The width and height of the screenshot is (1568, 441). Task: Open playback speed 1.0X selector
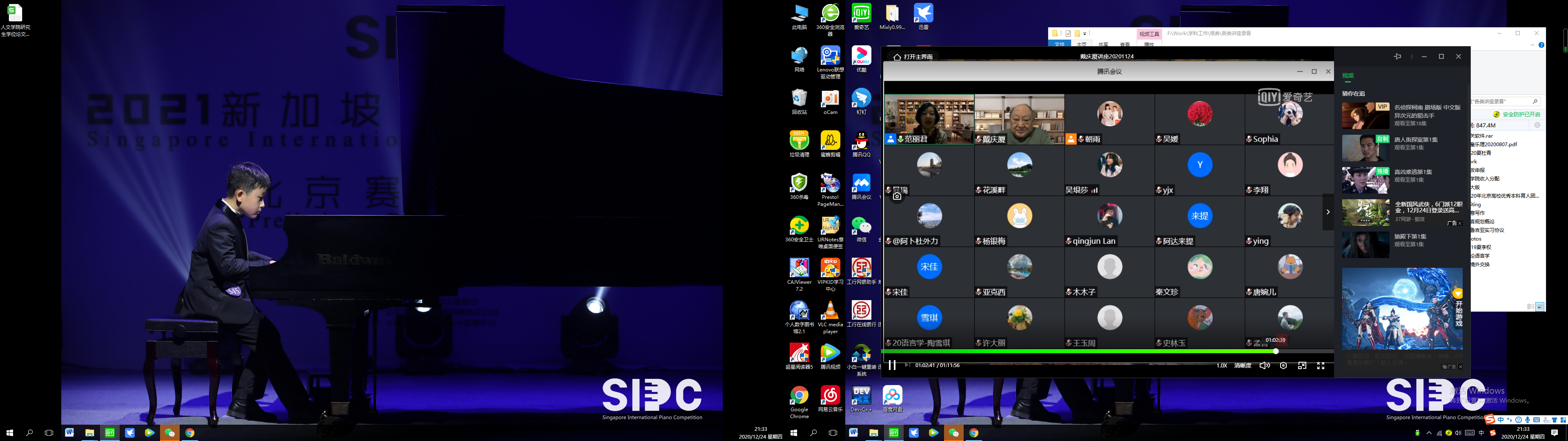tap(1222, 365)
